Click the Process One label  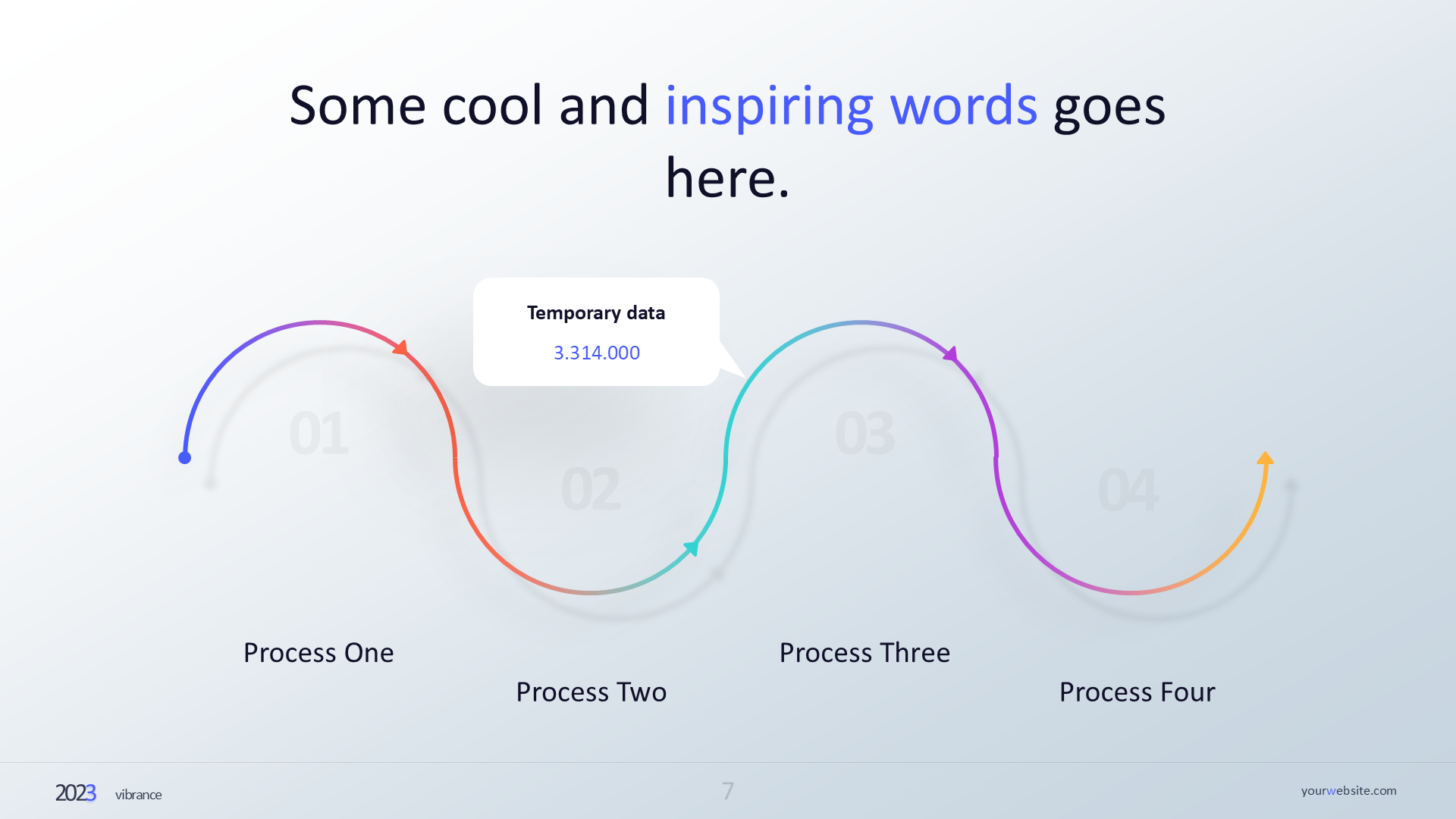click(x=318, y=653)
